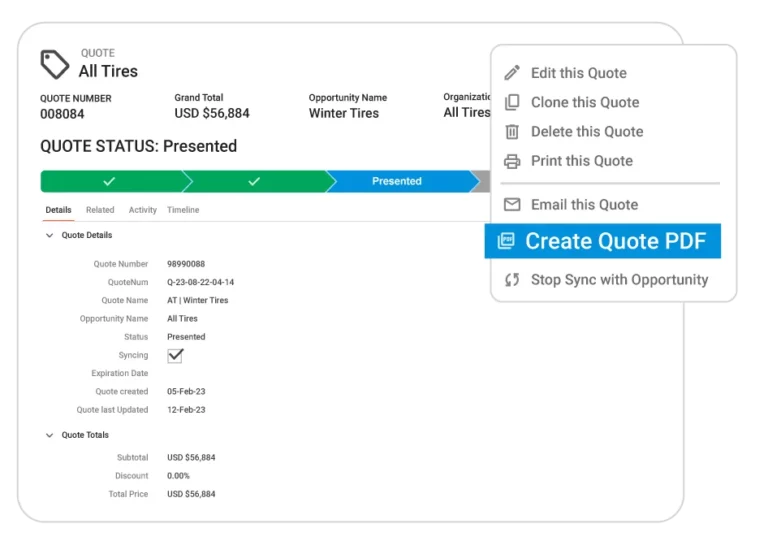Click the PDF icon in Create Quote PDF
The height and width of the screenshot is (554, 768).
pos(506,241)
